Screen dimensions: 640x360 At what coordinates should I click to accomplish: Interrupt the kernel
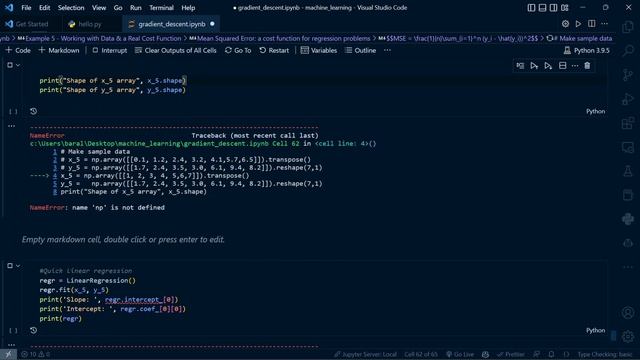pyautogui.click(x=109, y=50)
